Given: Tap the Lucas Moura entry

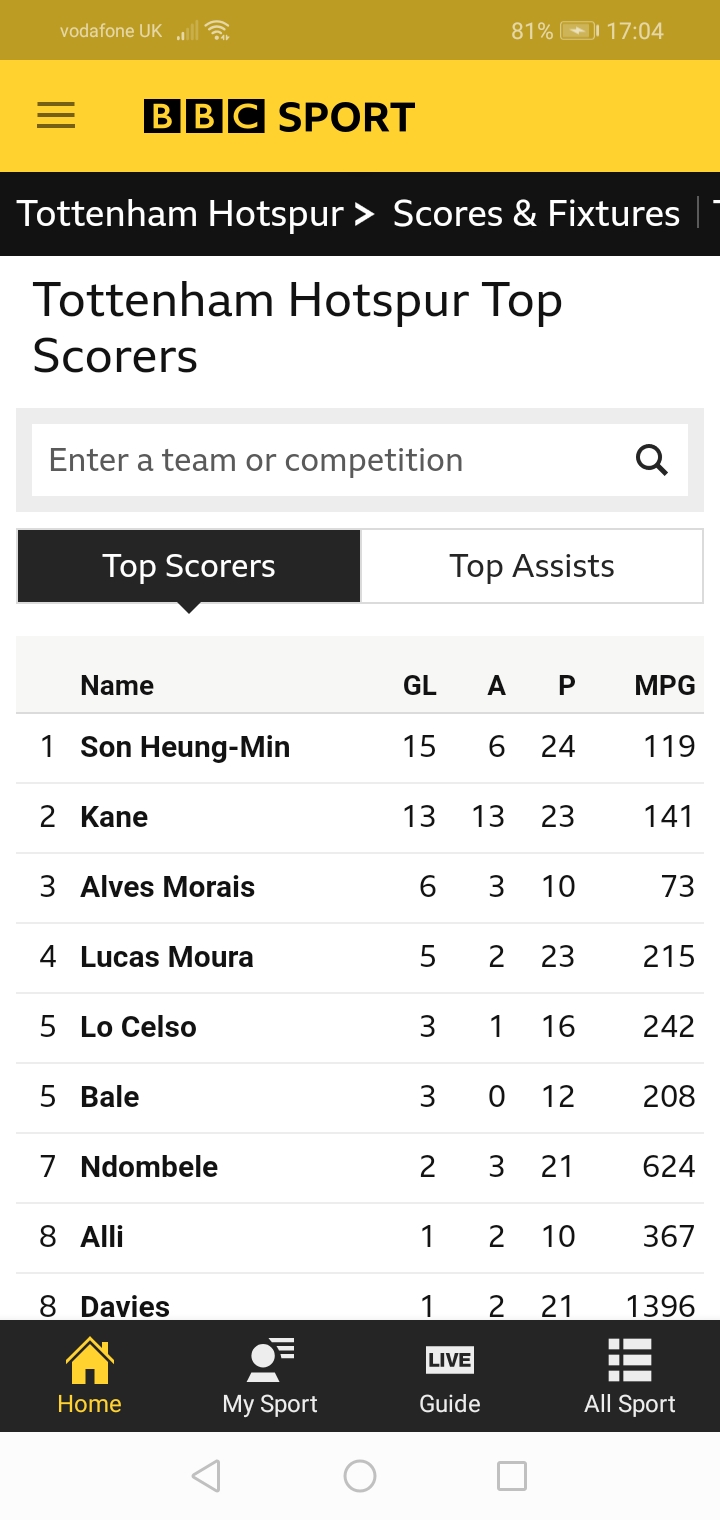Looking at the screenshot, I should 167,957.
